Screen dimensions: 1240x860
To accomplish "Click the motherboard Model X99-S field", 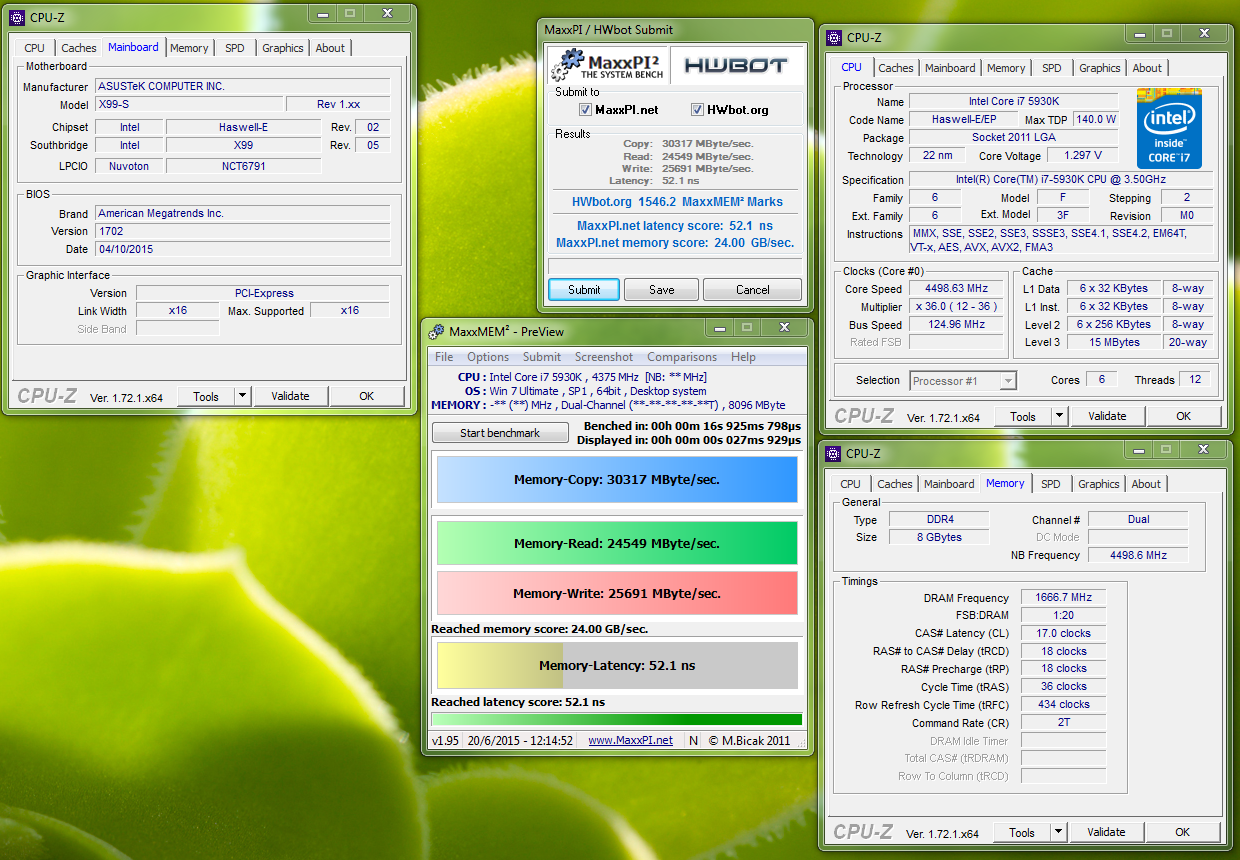I will [189, 104].
